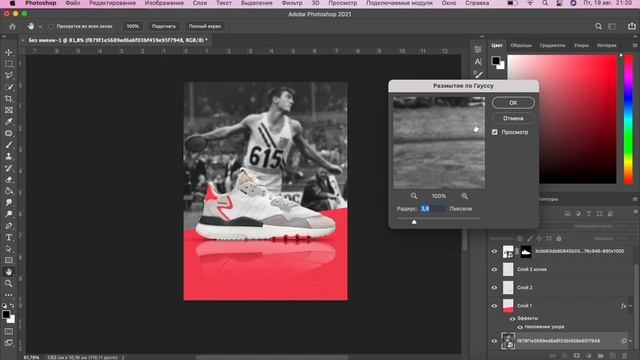
Task: Select the Zoom tool in left toolbar
Action: point(9,283)
